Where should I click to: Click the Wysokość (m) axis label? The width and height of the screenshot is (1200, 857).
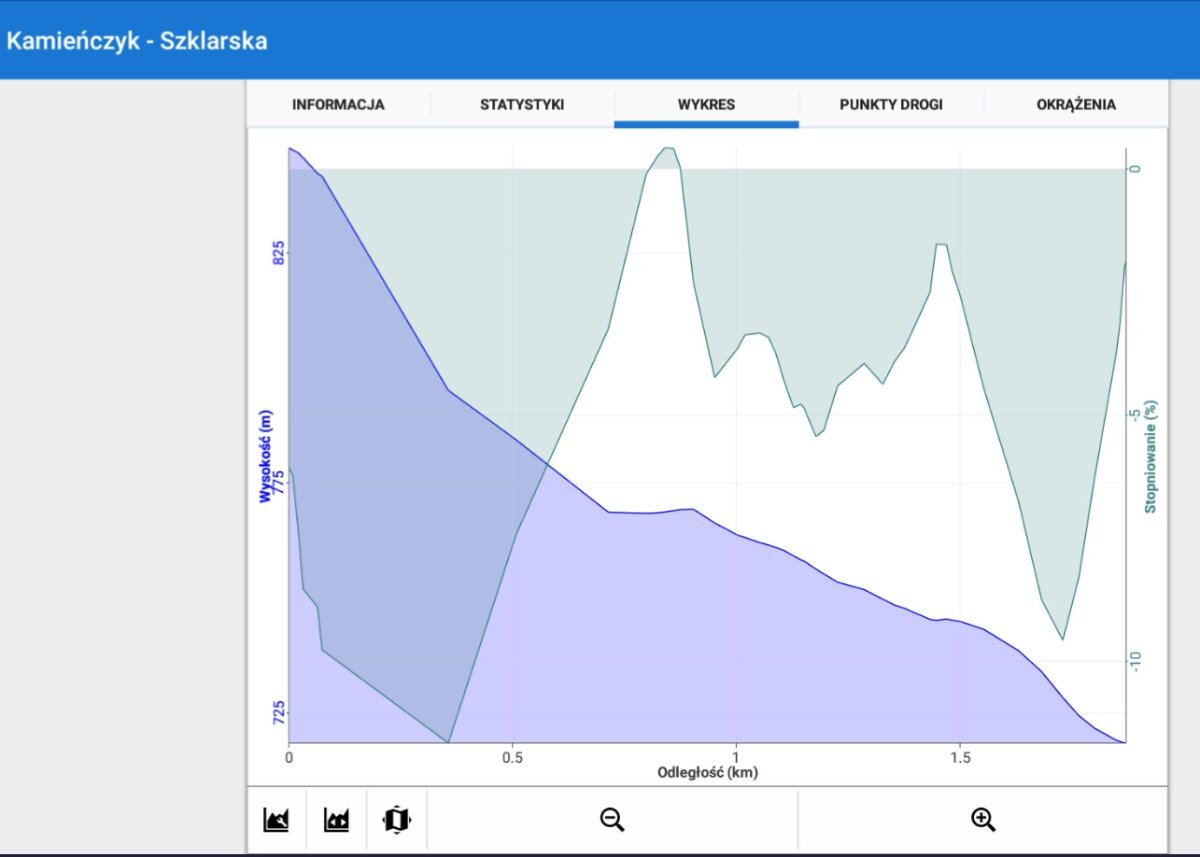coord(265,456)
